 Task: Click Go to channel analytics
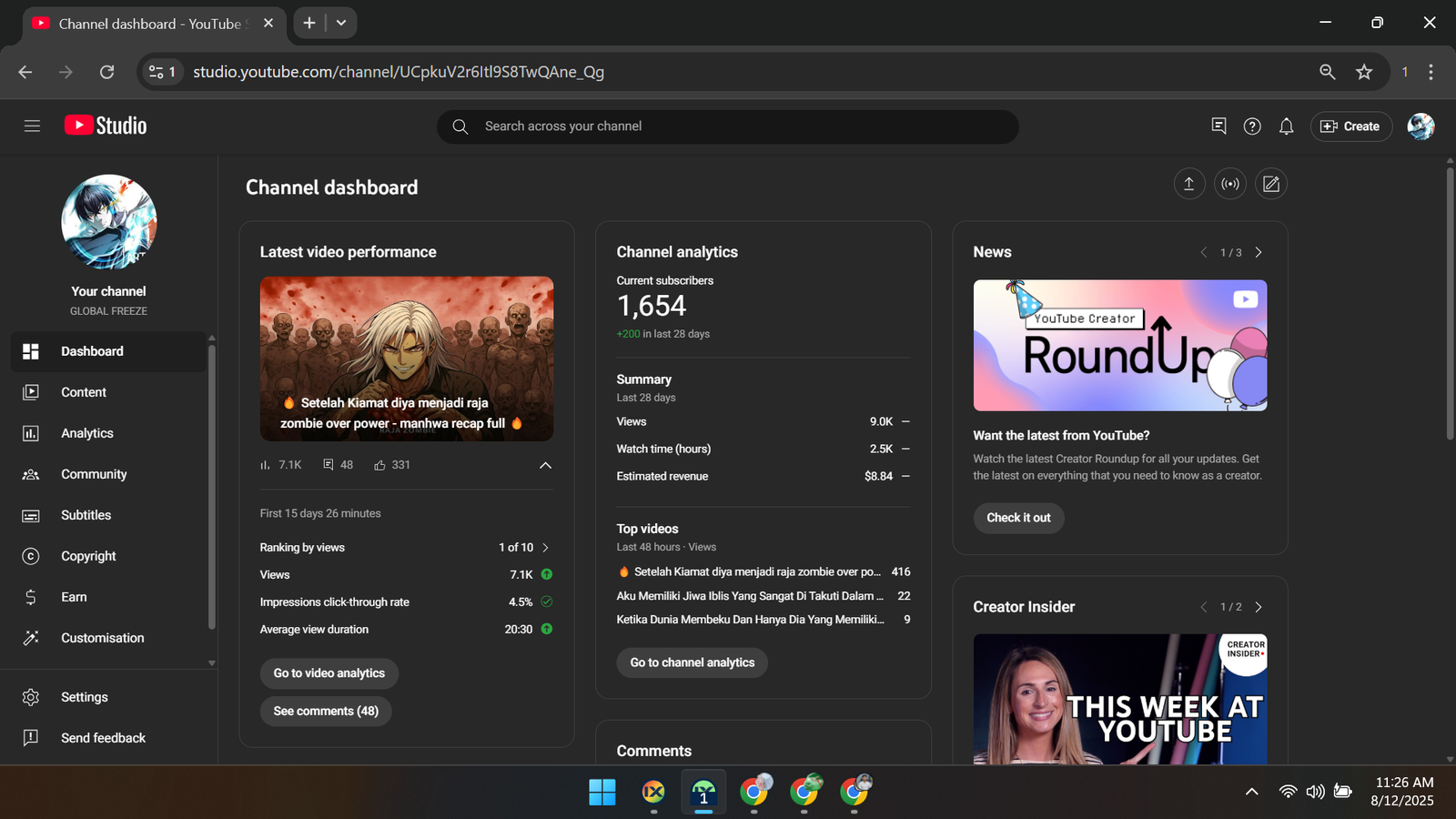pyautogui.click(x=693, y=662)
